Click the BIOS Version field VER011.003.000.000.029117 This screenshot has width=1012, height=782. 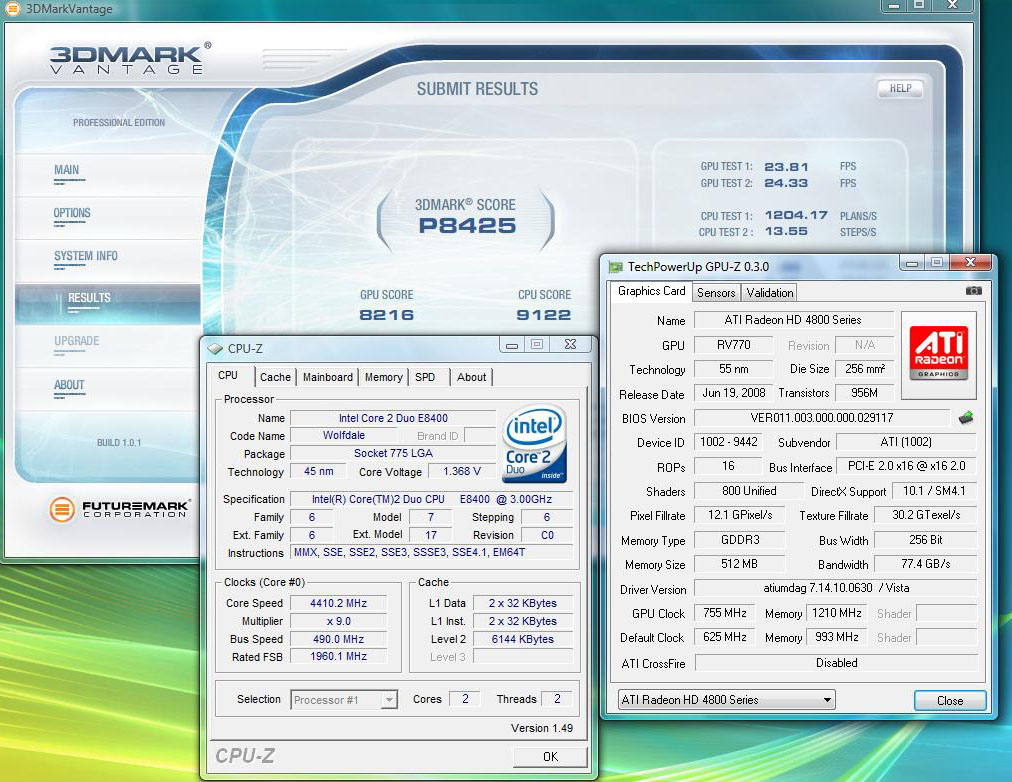822,418
